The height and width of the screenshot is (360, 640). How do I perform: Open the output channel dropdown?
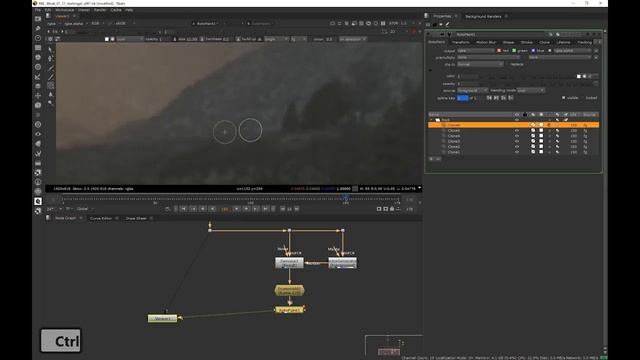point(475,51)
